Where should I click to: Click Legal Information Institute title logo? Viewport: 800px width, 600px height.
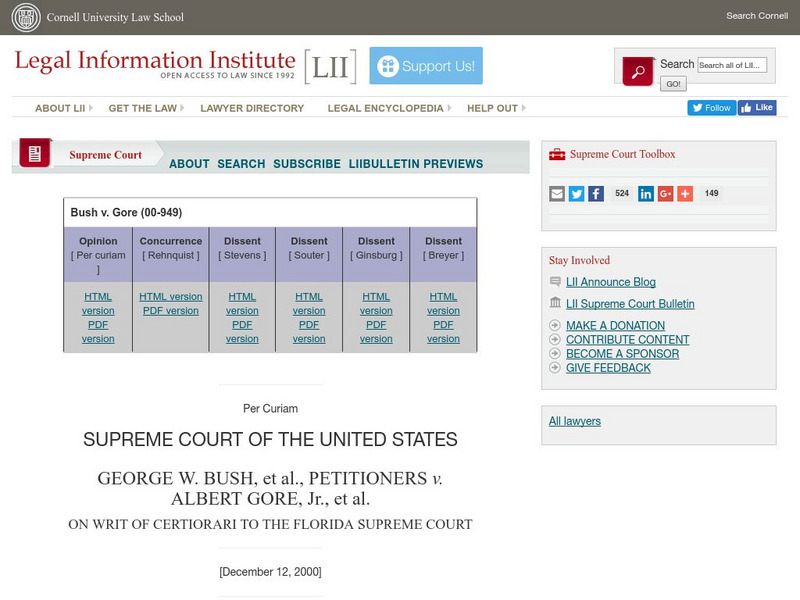click(x=155, y=63)
